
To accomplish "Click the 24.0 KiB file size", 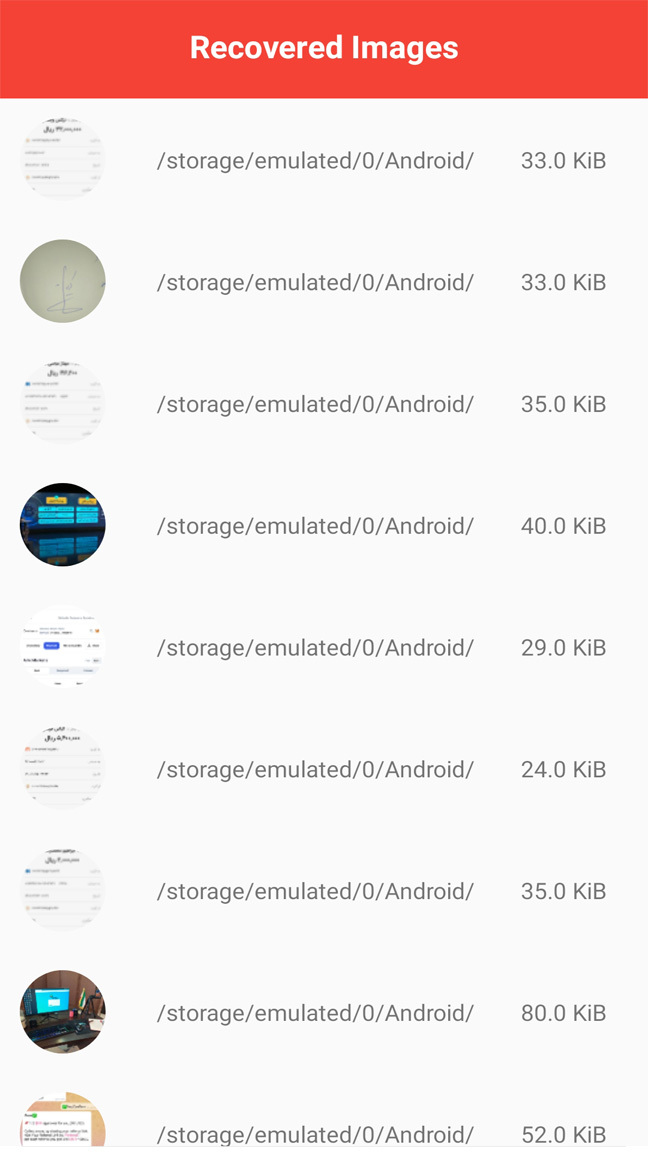I will (564, 770).
